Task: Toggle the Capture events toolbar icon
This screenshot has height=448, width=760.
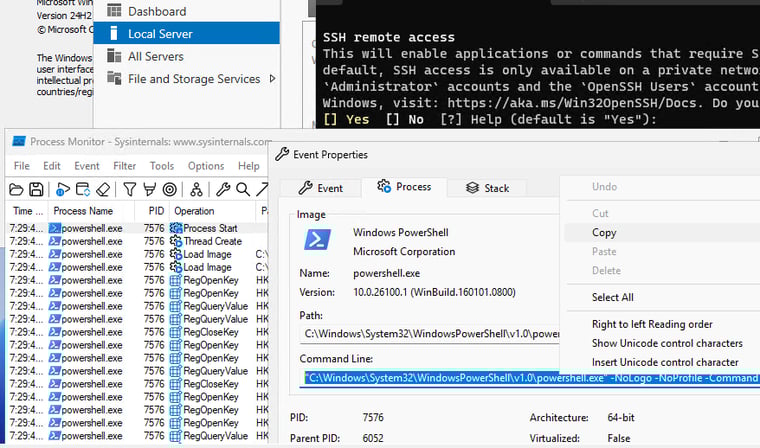Action: pyautogui.click(x=62, y=190)
